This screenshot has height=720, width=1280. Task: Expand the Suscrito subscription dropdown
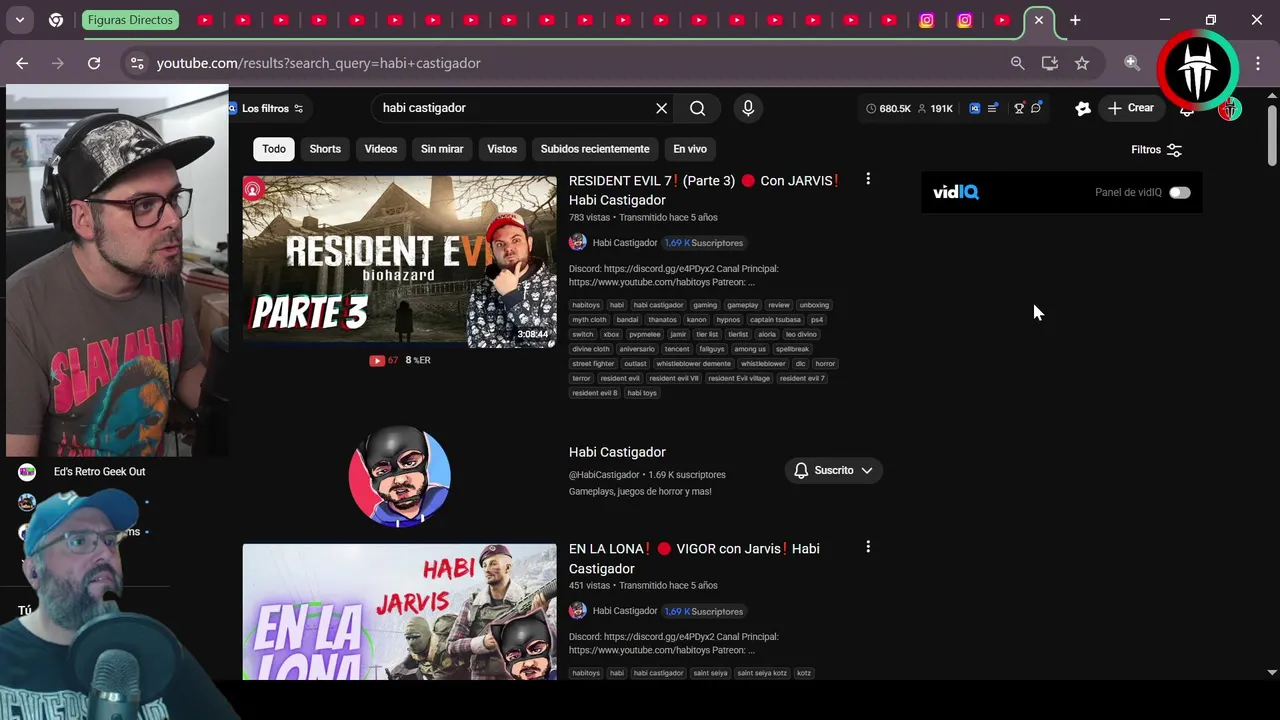(867, 470)
